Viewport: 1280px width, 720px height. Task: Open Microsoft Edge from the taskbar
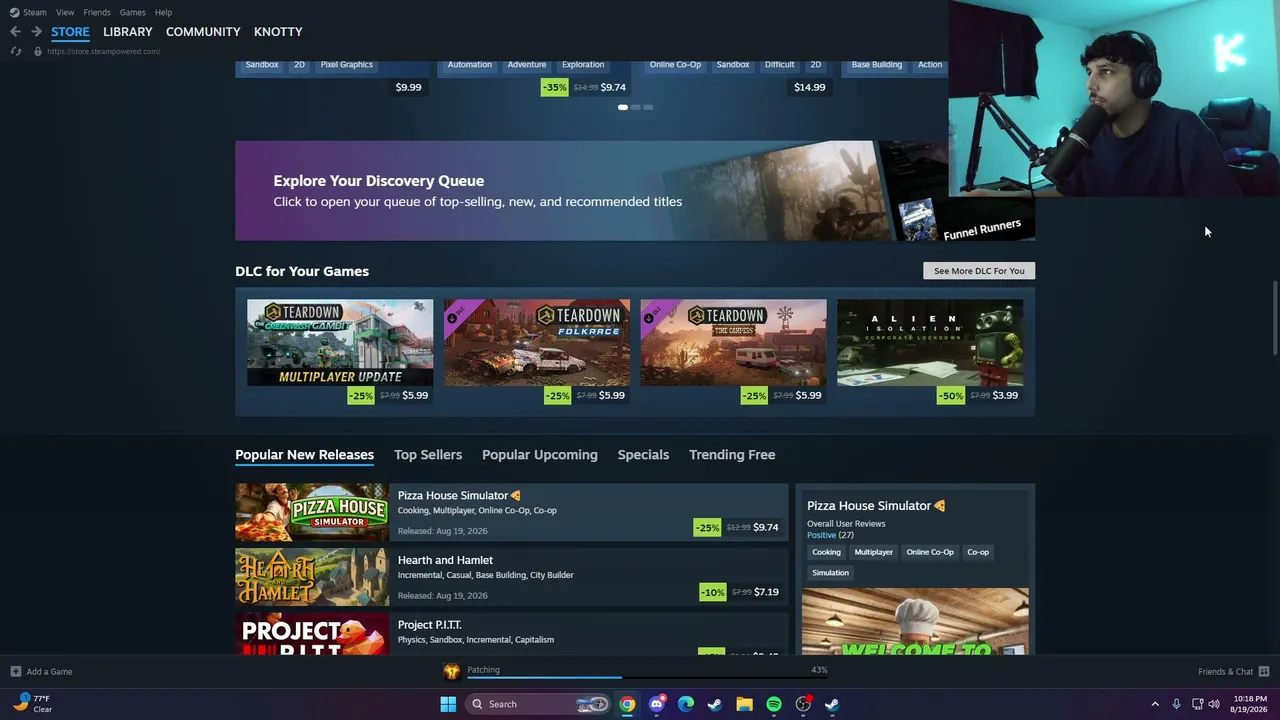click(686, 704)
